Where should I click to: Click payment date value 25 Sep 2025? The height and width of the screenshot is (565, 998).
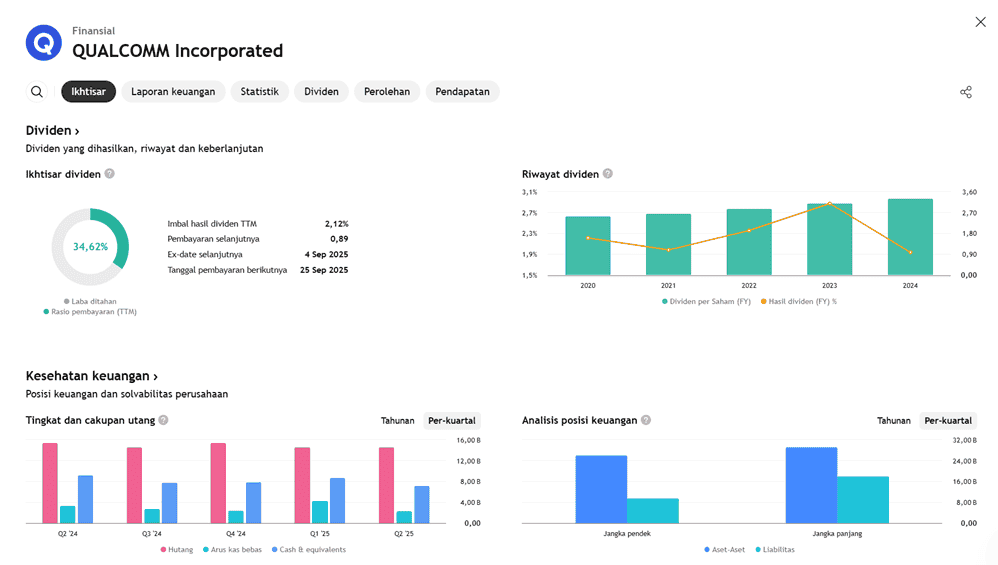324,270
